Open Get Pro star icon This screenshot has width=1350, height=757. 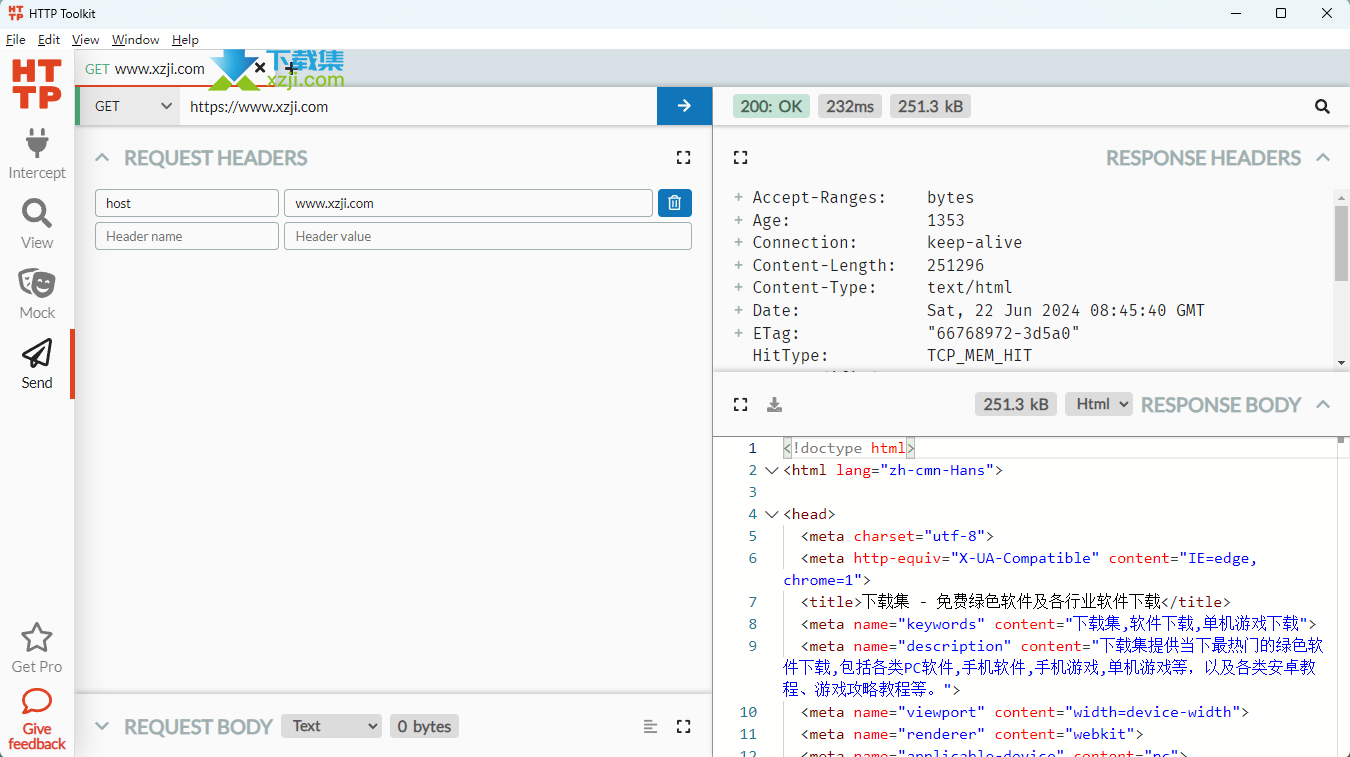[x=37, y=648]
